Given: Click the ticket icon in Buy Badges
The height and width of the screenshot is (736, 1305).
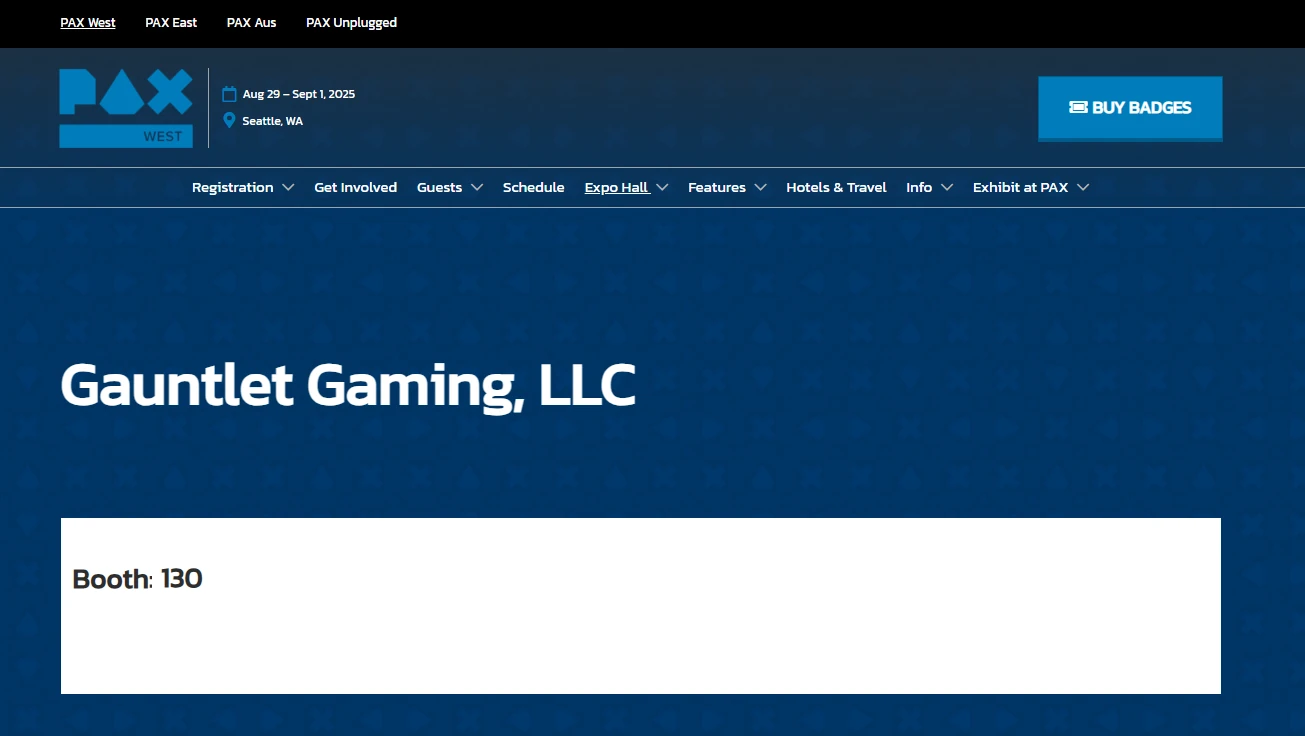Looking at the screenshot, I should pos(1078,107).
